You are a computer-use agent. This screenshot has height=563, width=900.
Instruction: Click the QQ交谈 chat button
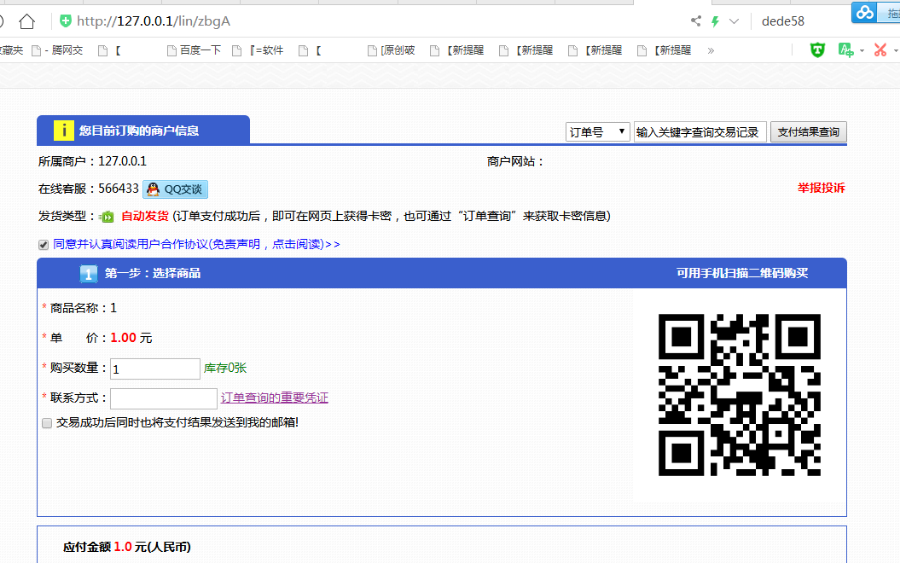tap(175, 189)
